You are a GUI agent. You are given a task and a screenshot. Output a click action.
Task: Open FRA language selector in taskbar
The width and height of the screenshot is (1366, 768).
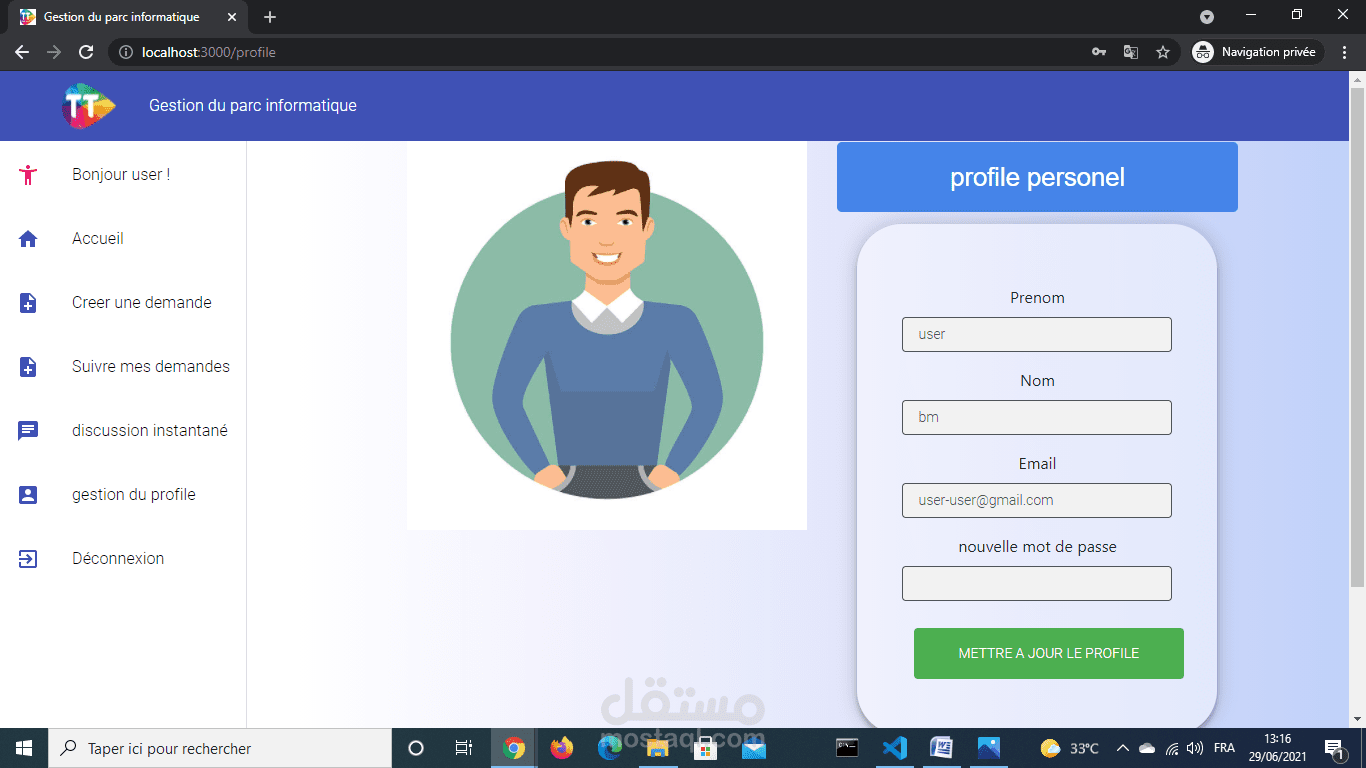1224,748
